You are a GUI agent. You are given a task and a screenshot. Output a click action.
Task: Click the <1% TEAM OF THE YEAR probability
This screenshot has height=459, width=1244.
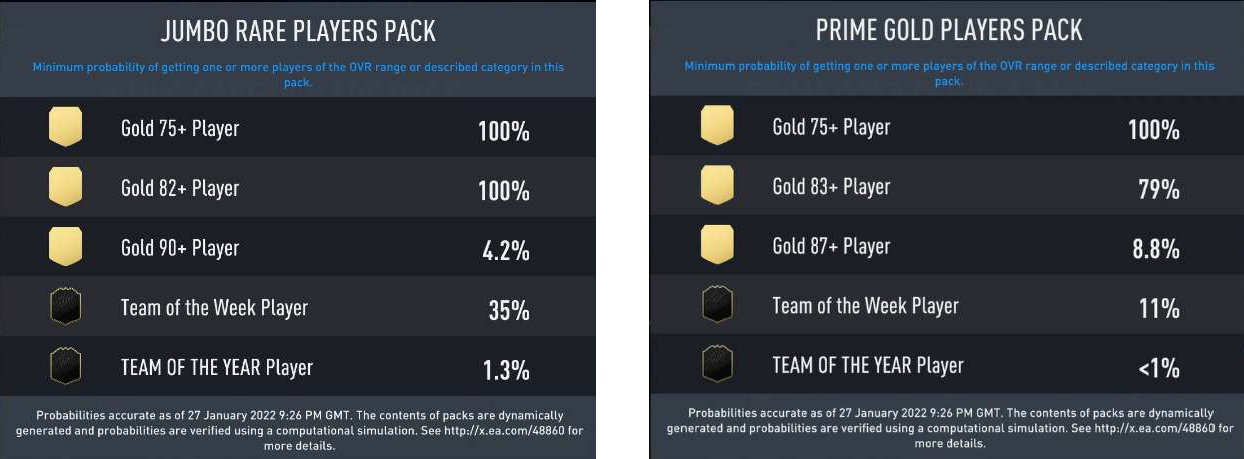pyautogui.click(x=1159, y=368)
